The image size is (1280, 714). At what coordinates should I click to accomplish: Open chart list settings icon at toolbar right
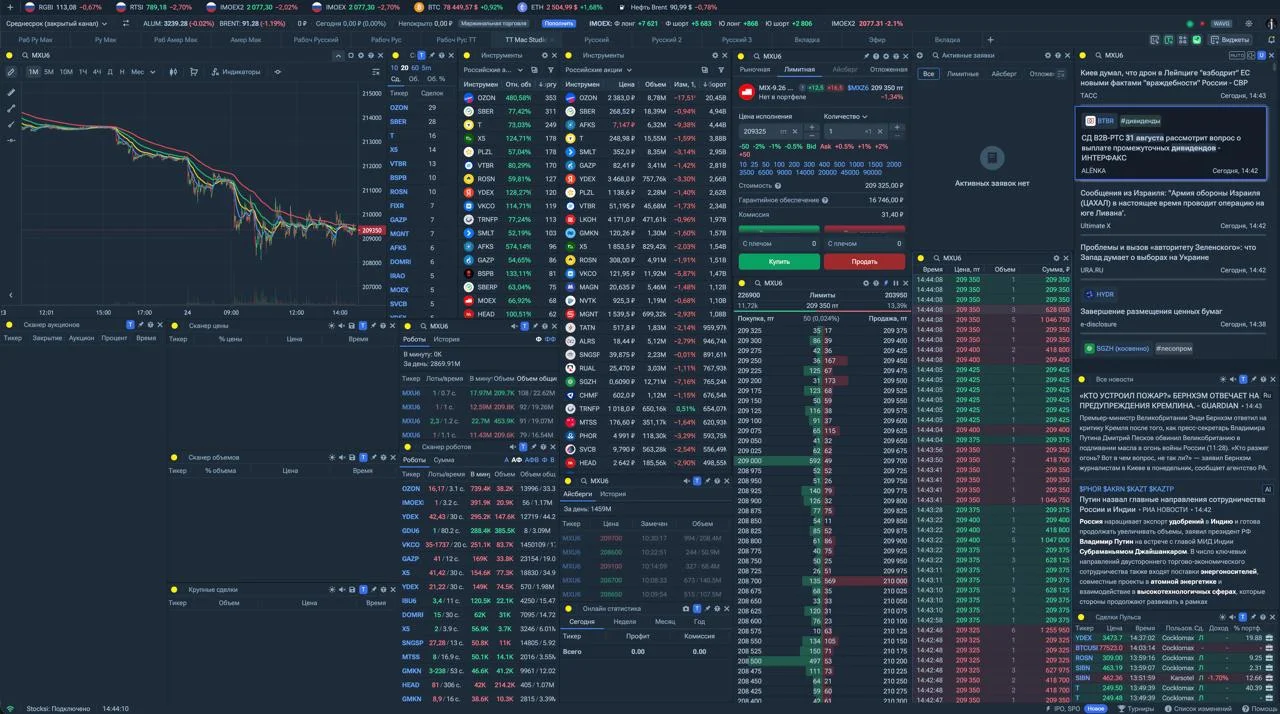(x=376, y=72)
